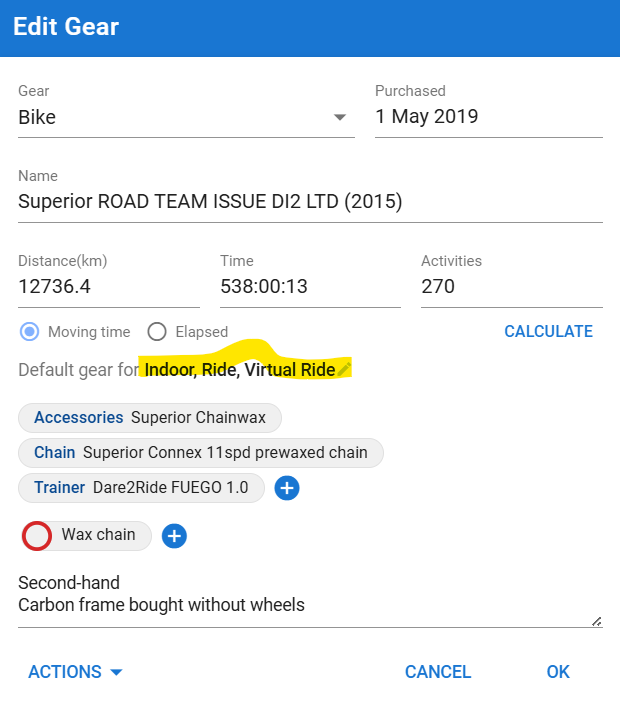Viewport: 620px width, 701px height.
Task: Click the red circle on Wax chain
Action: [x=37, y=536]
